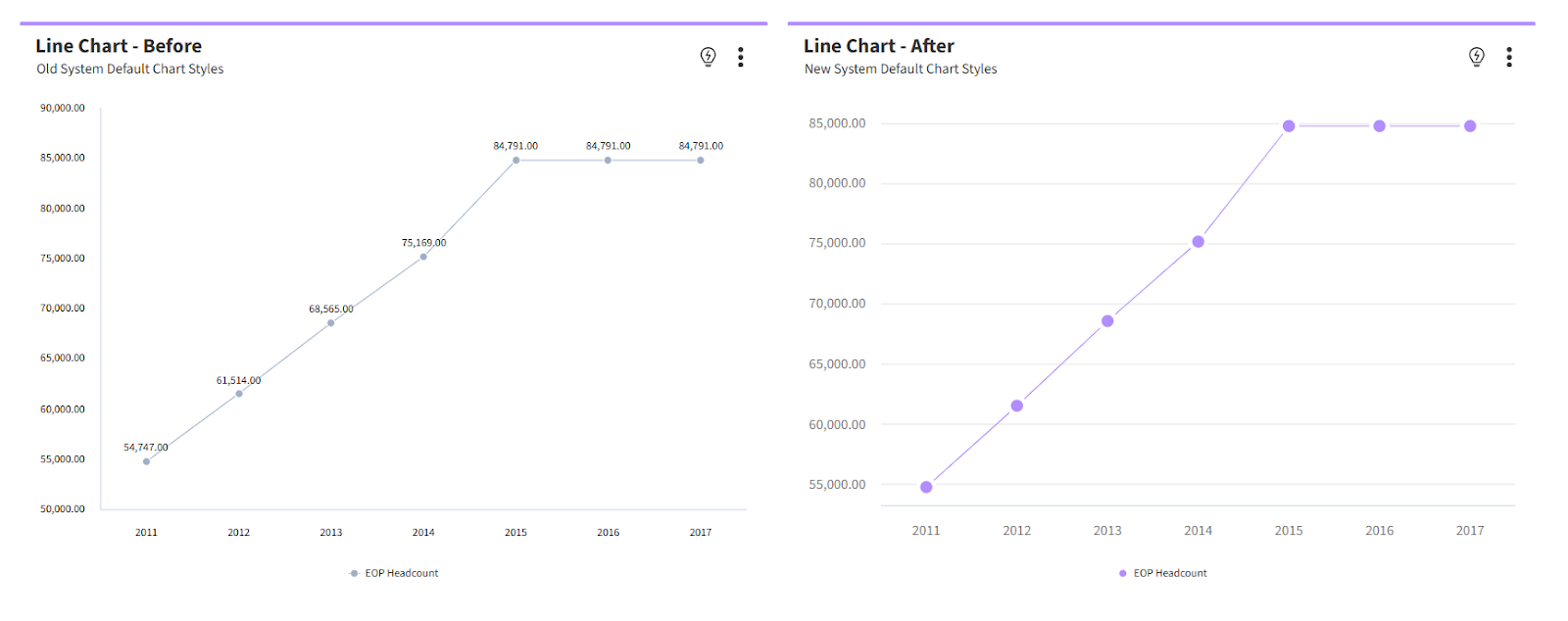Click the 2013 purple data point
This screenshot has width=1568, height=621.
coord(1107,321)
